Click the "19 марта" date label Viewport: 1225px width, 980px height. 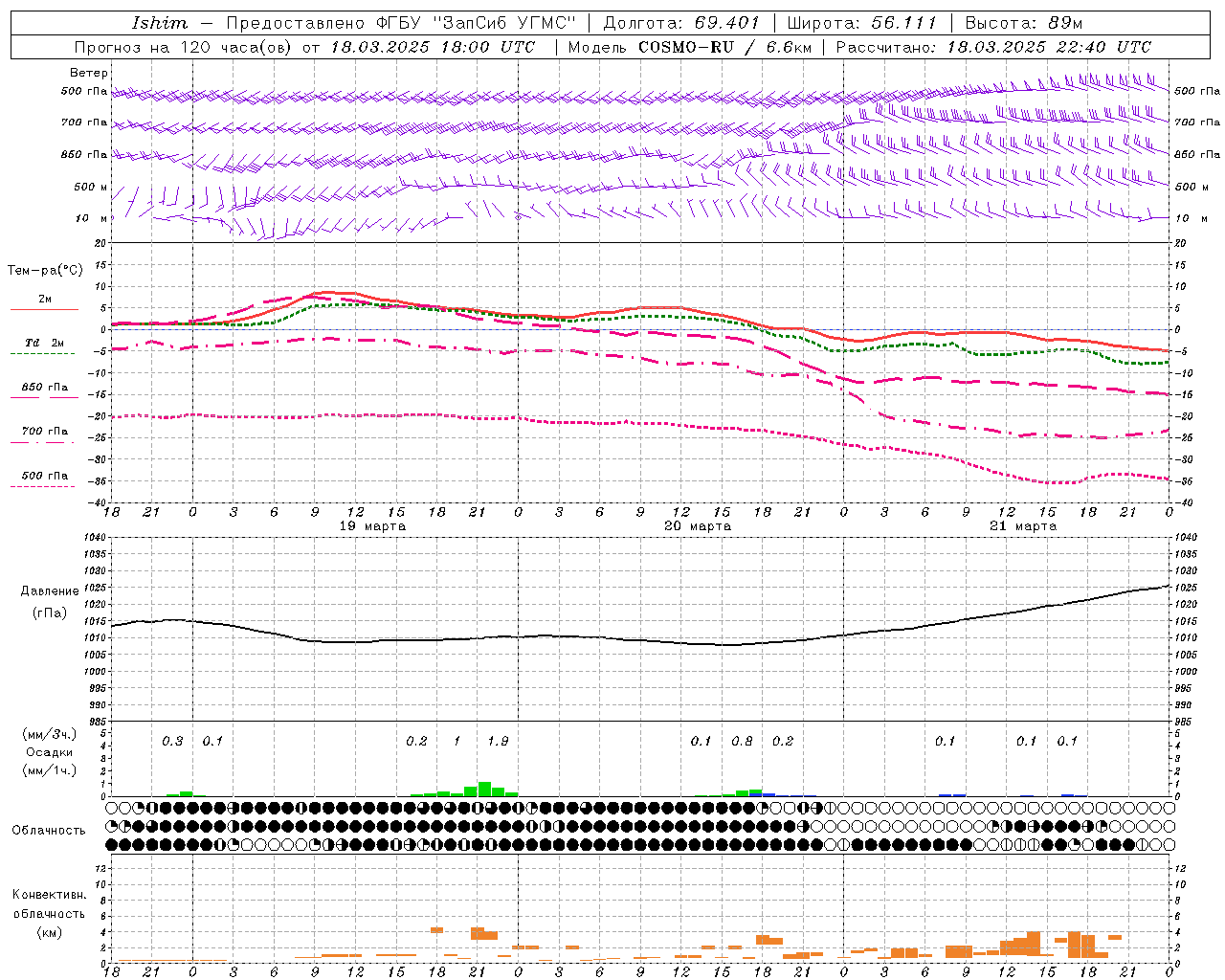coord(373,526)
